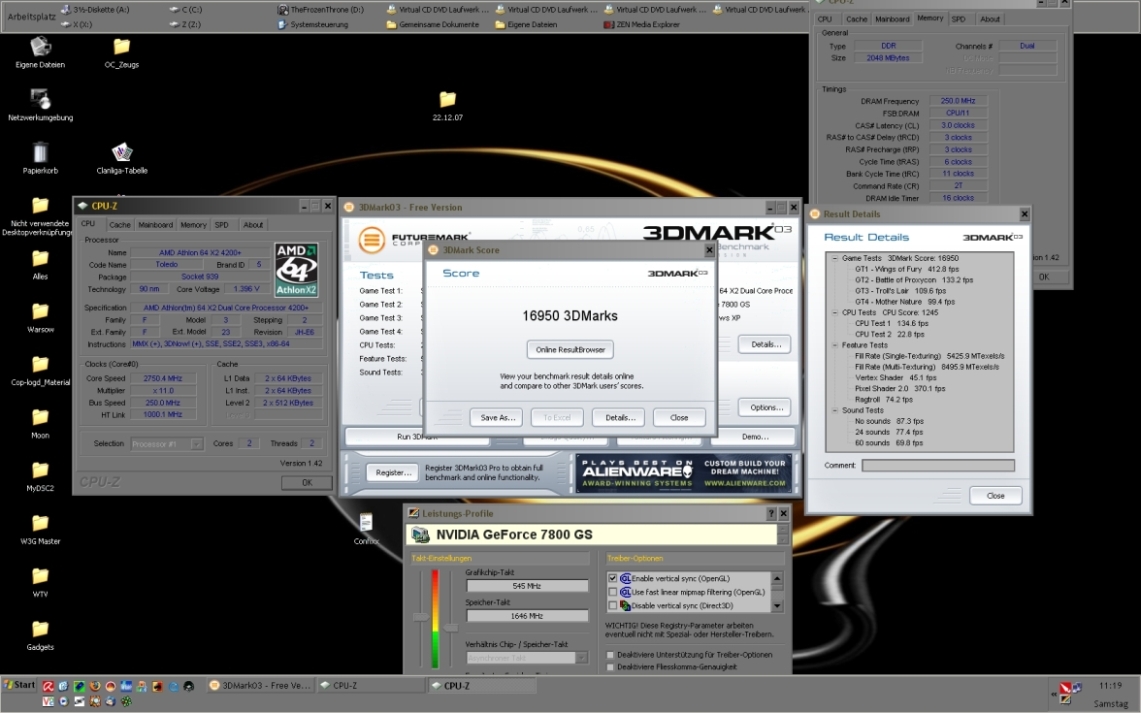Open ZEN Media Explorer shortcut

641,24
